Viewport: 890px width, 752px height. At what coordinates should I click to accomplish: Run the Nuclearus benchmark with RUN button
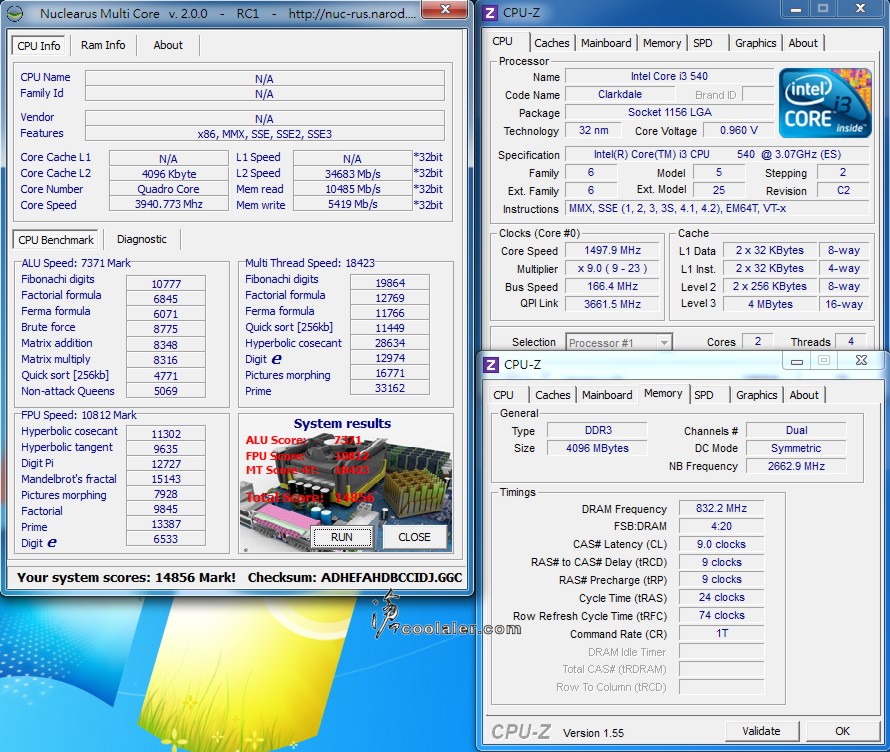pyautogui.click(x=342, y=537)
